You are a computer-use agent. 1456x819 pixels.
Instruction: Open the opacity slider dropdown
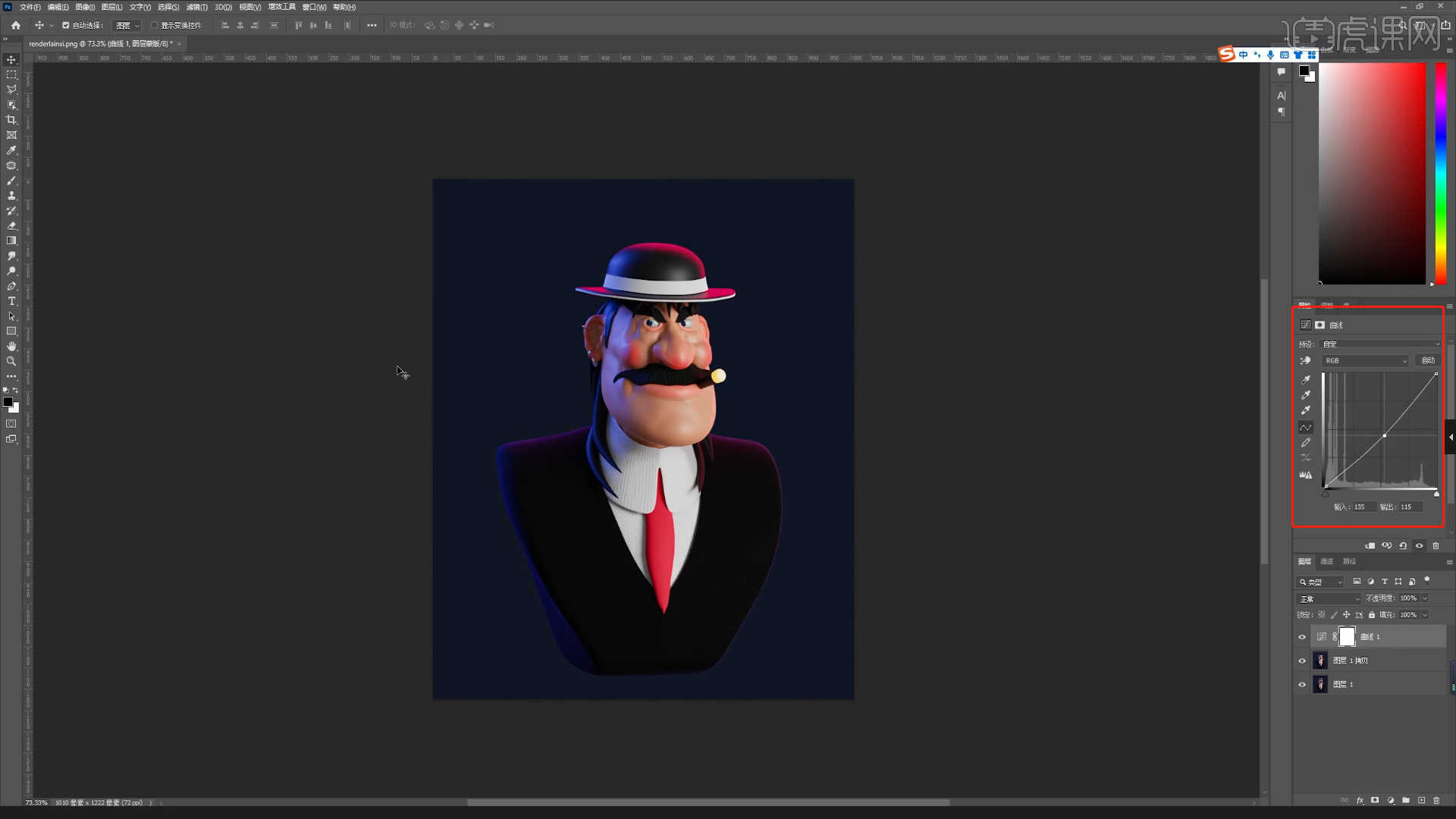(x=1426, y=598)
